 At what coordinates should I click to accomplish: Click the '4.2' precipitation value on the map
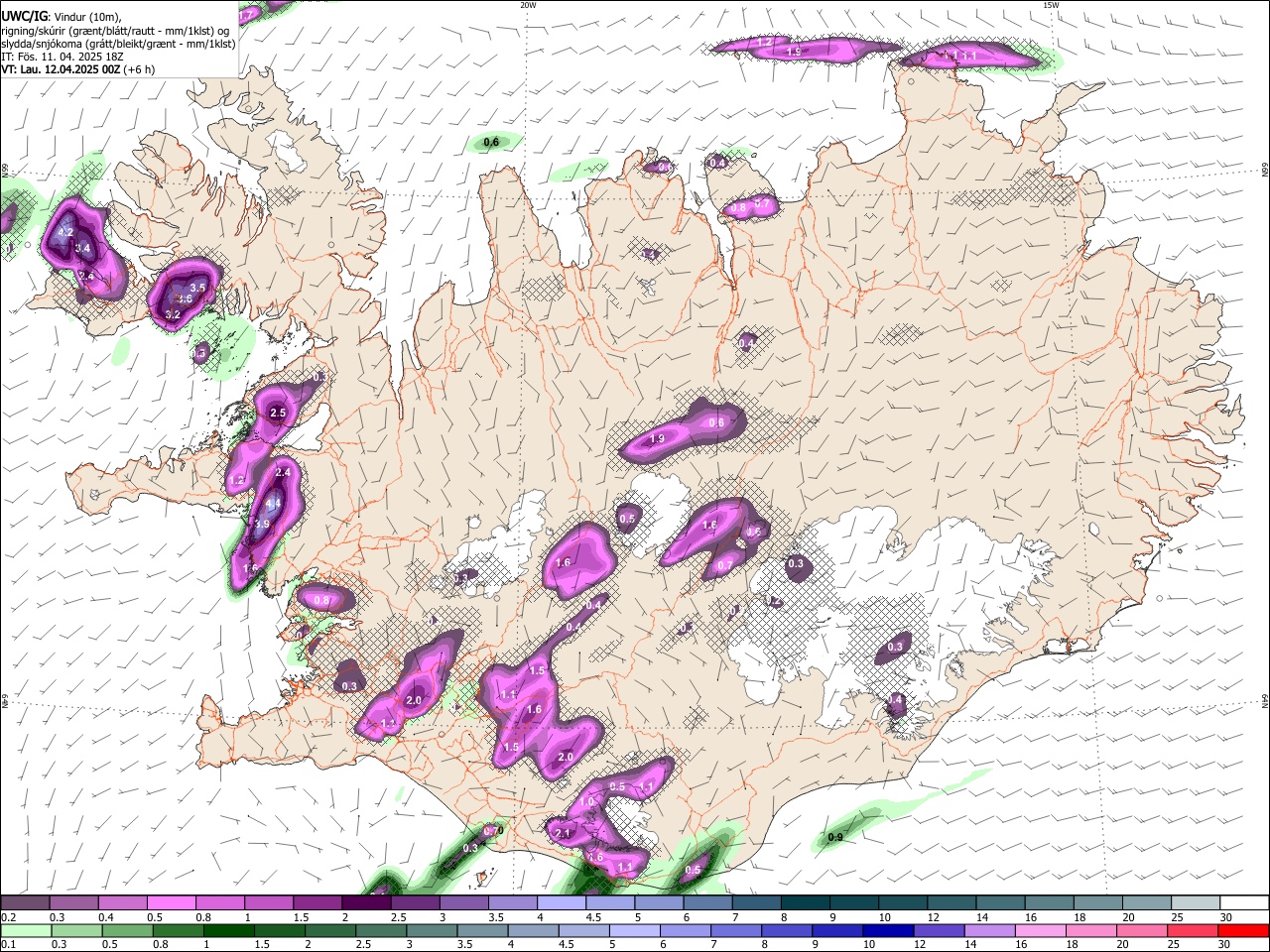[66, 232]
